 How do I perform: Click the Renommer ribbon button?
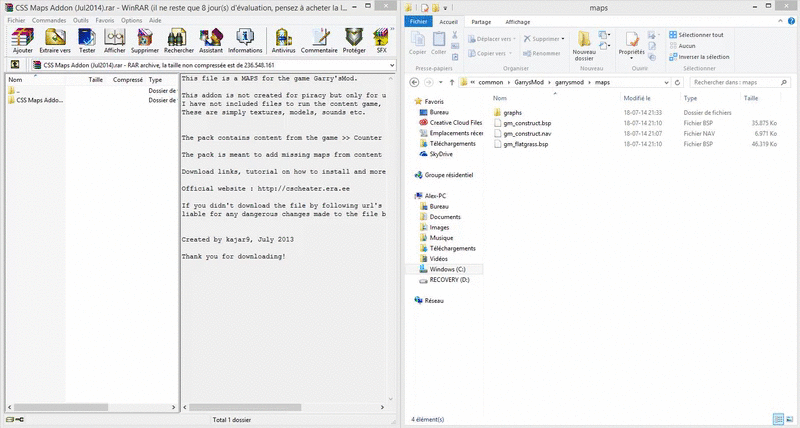click(541, 53)
